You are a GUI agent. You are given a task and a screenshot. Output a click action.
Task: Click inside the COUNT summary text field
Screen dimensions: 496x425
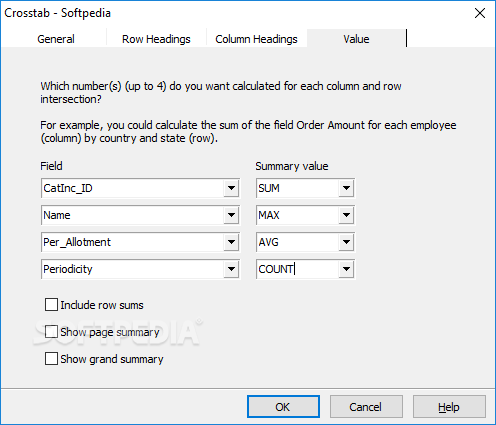coord(298,269)
